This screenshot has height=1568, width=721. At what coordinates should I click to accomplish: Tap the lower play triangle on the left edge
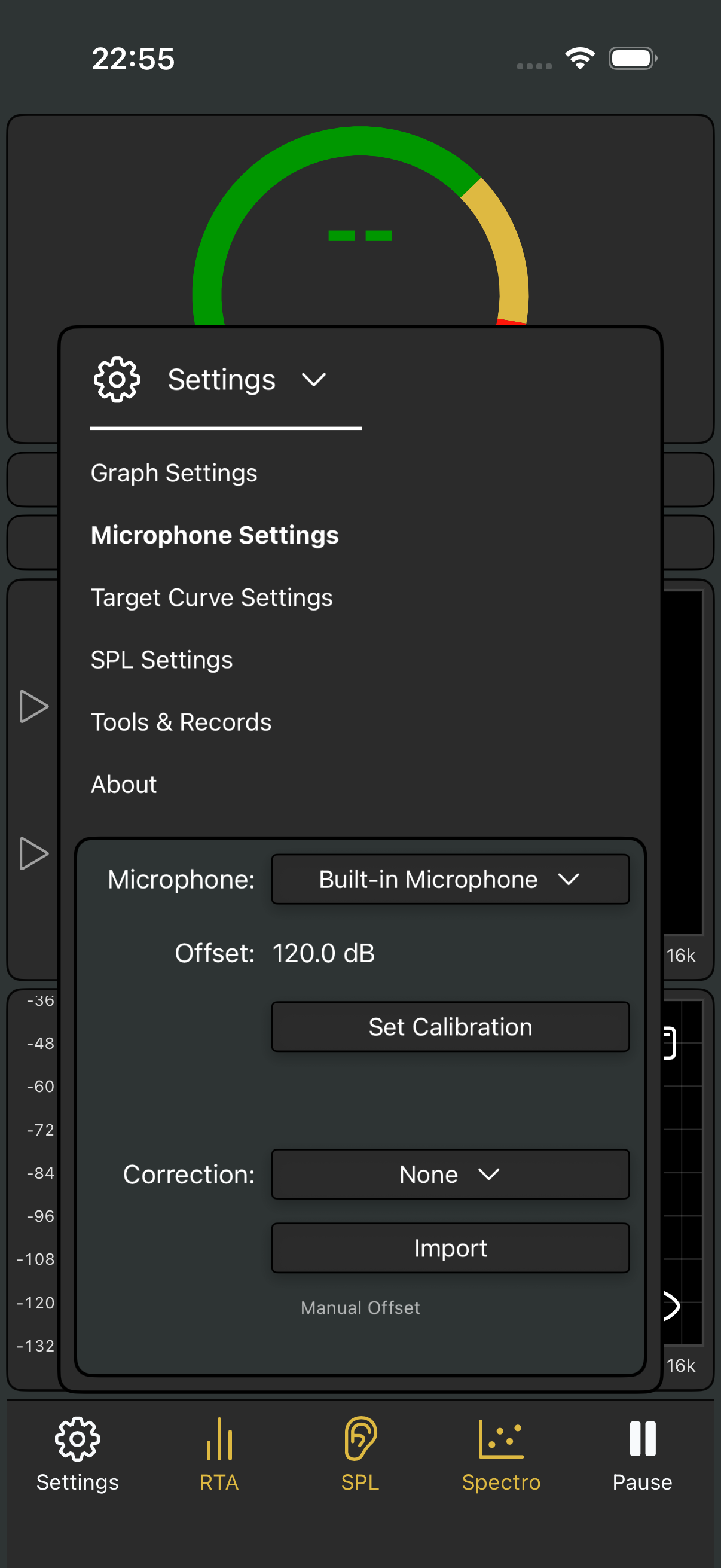click(x=34, y=853)
